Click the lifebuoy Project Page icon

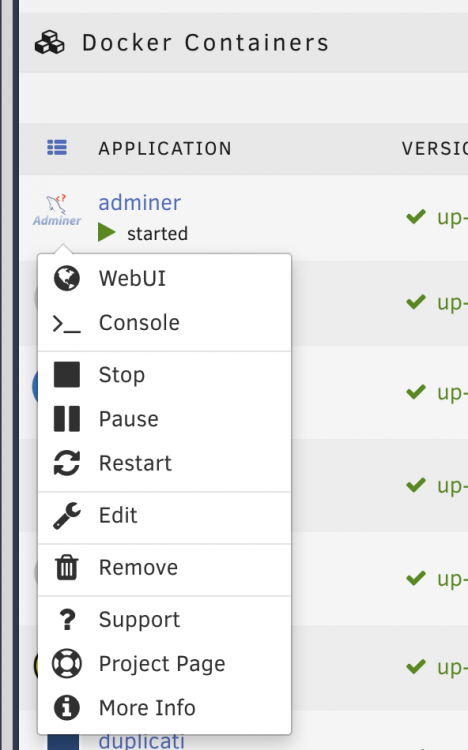point(67,663)
